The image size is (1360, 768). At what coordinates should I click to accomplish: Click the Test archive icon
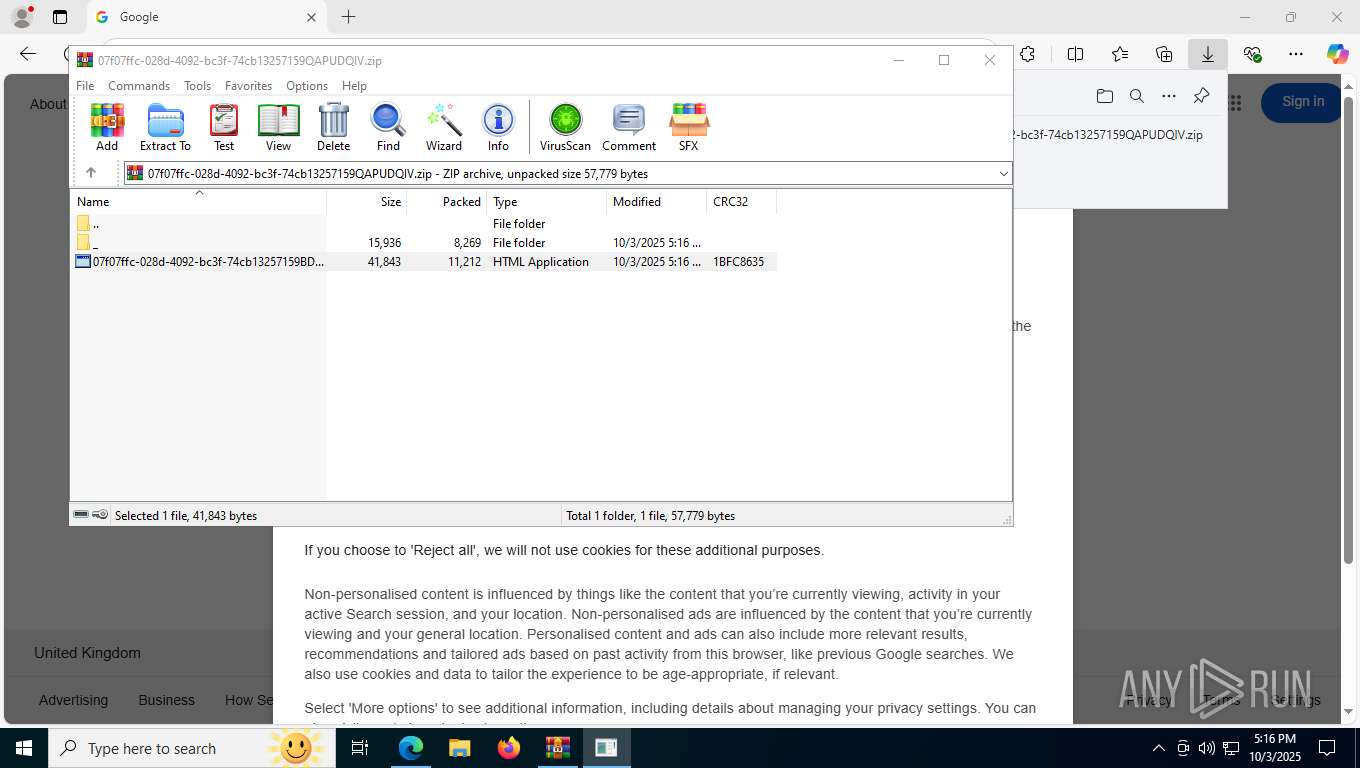224,127
